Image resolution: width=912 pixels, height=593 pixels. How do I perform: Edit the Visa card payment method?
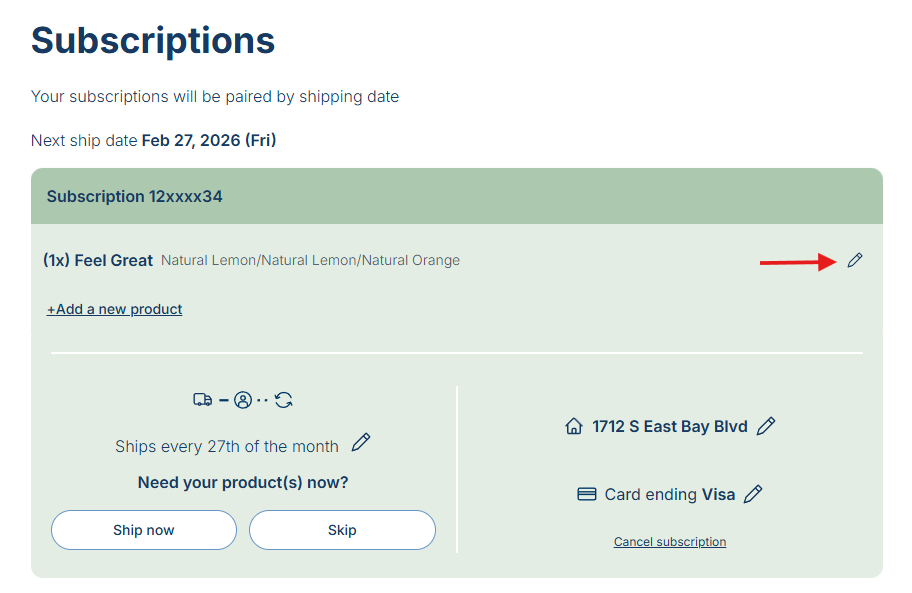pos(754,494)
